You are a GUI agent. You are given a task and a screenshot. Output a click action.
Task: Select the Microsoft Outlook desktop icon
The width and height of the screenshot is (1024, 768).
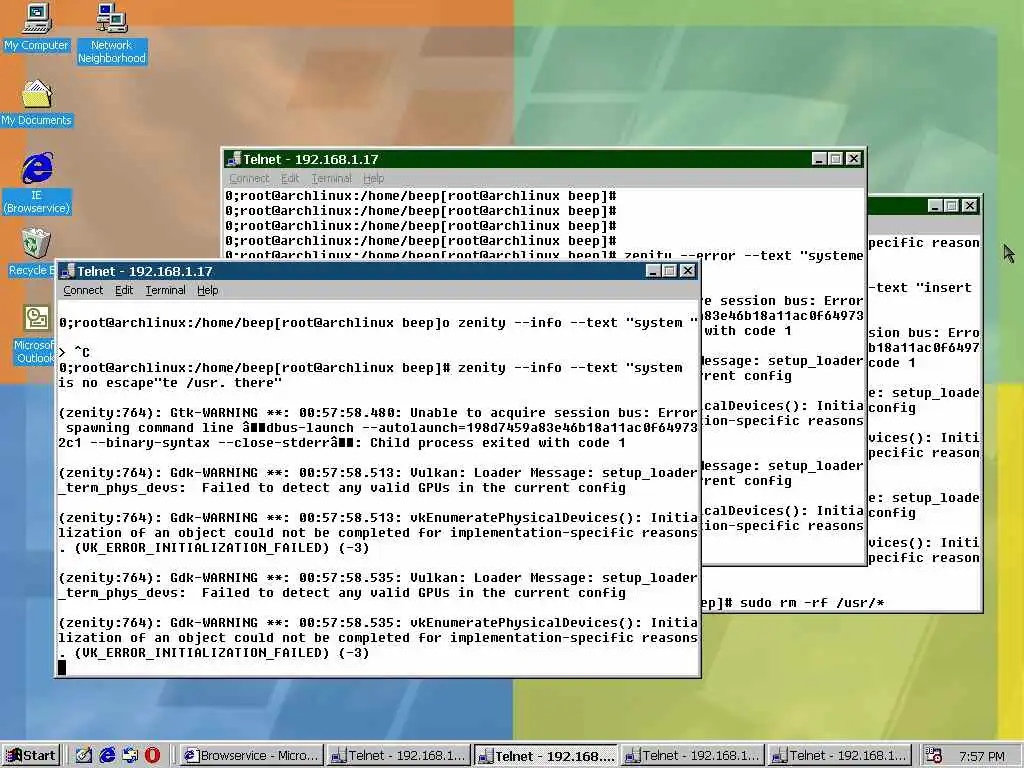(x=35, y=334)
